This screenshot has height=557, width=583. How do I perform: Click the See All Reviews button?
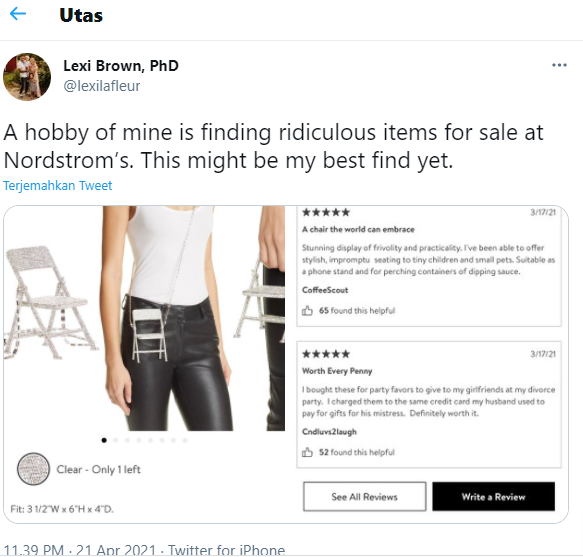pyautogui.click(x=364, y=496)
